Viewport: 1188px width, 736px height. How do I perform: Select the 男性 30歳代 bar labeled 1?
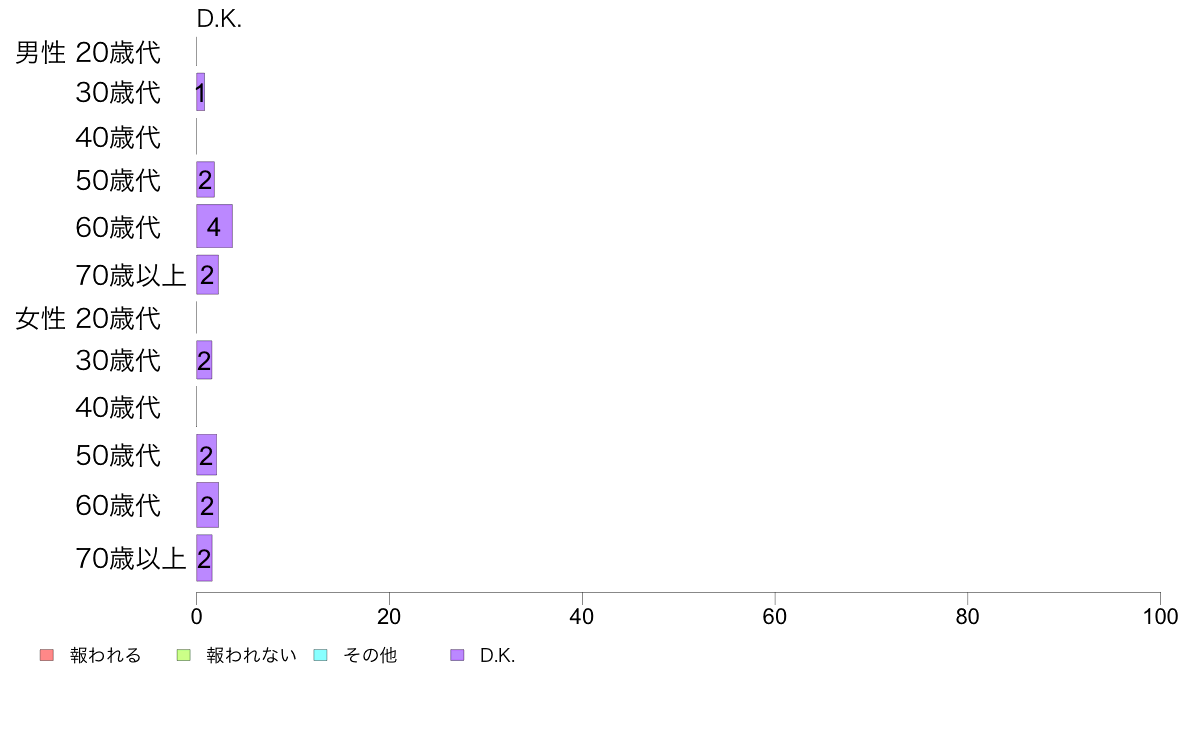[201, 92]
